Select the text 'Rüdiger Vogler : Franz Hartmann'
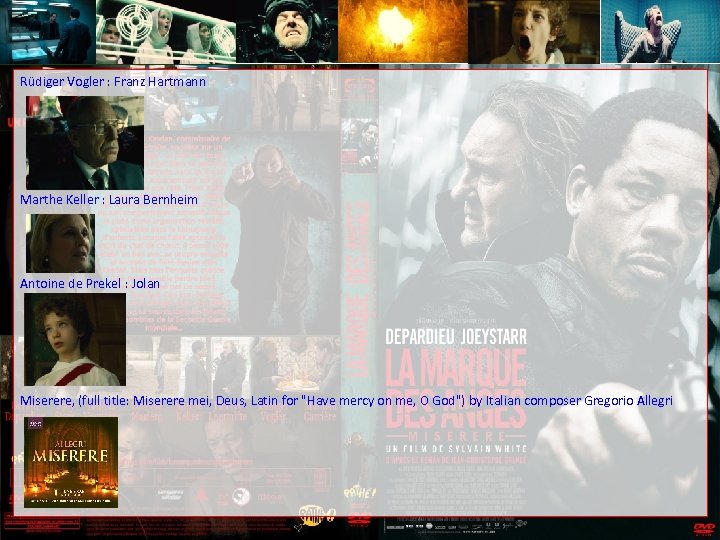The image size is (720, 540). point(113,82)
